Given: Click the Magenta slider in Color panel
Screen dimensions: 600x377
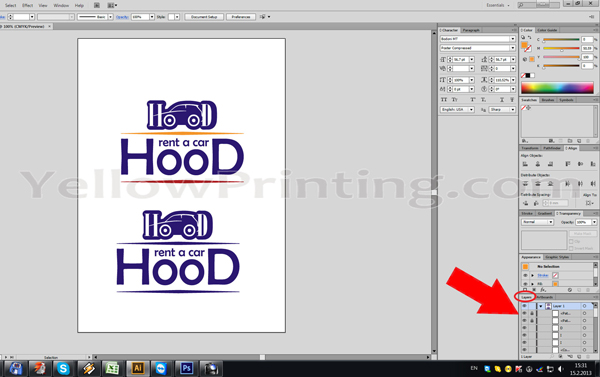Looking at the screenshot, I should pos(561,49).
